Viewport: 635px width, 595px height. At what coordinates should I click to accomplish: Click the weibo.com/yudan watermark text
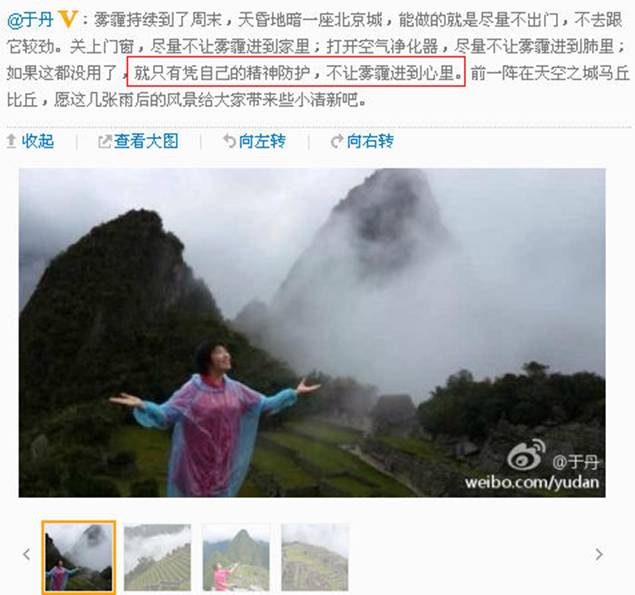coord(532,482)
